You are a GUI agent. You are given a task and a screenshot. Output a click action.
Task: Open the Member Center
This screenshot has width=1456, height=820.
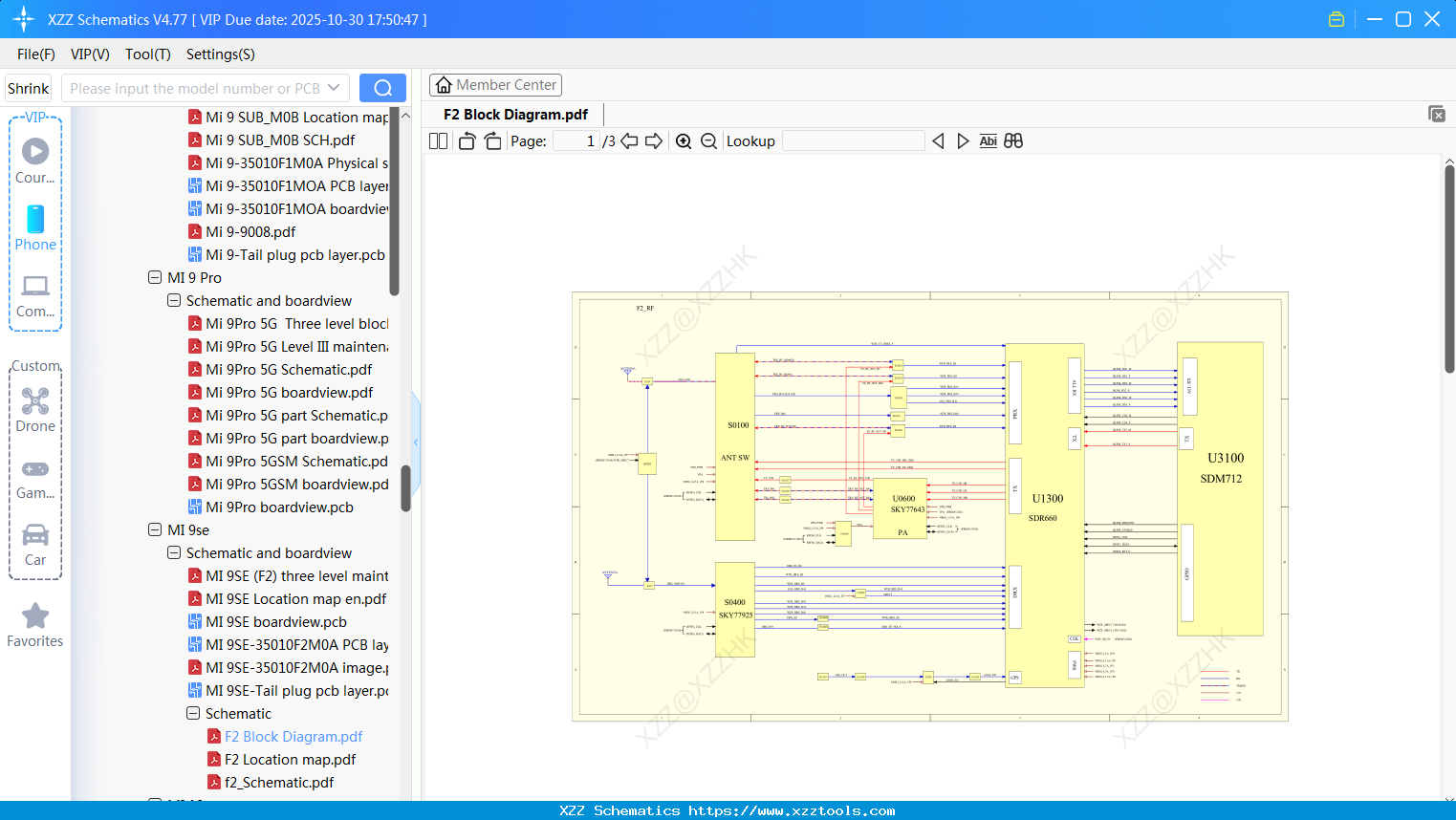[x=495, y=84]
